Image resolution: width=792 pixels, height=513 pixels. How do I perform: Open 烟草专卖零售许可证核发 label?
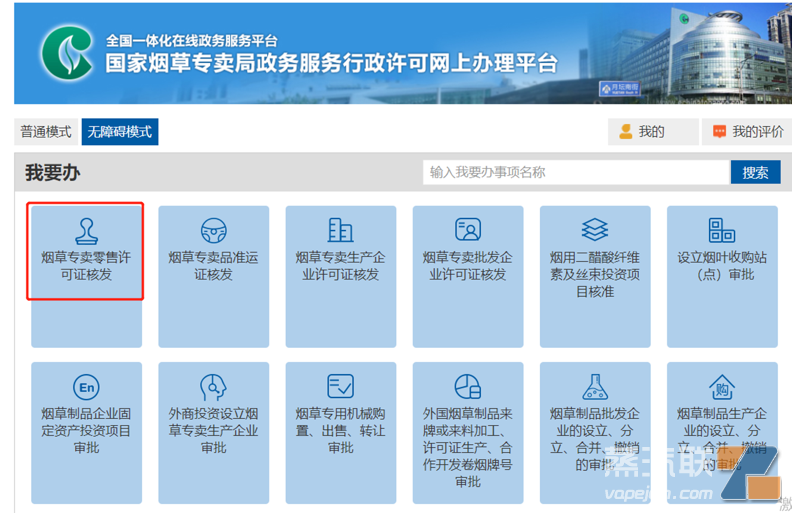pyautogui.click(x=86, y=266)
